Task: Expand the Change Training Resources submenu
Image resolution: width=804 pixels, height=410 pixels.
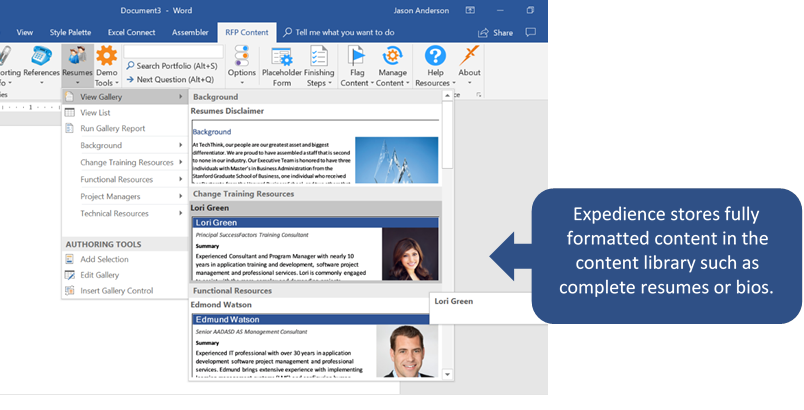Action: (126, 162)
